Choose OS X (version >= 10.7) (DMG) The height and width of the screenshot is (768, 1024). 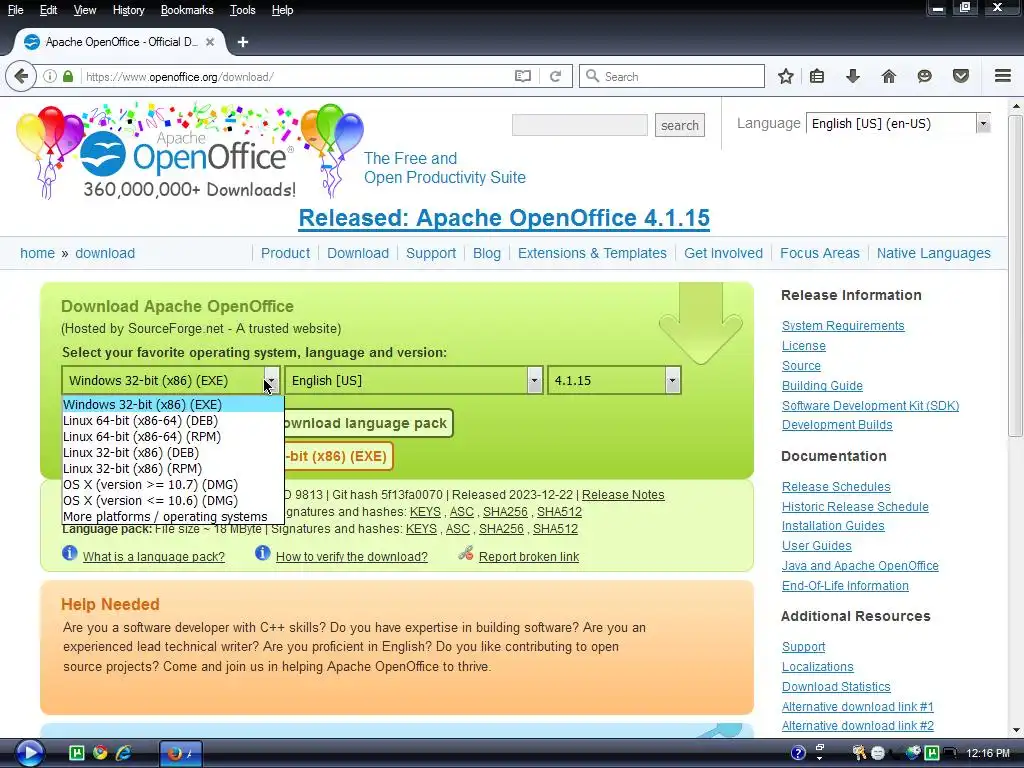point(173,485)
